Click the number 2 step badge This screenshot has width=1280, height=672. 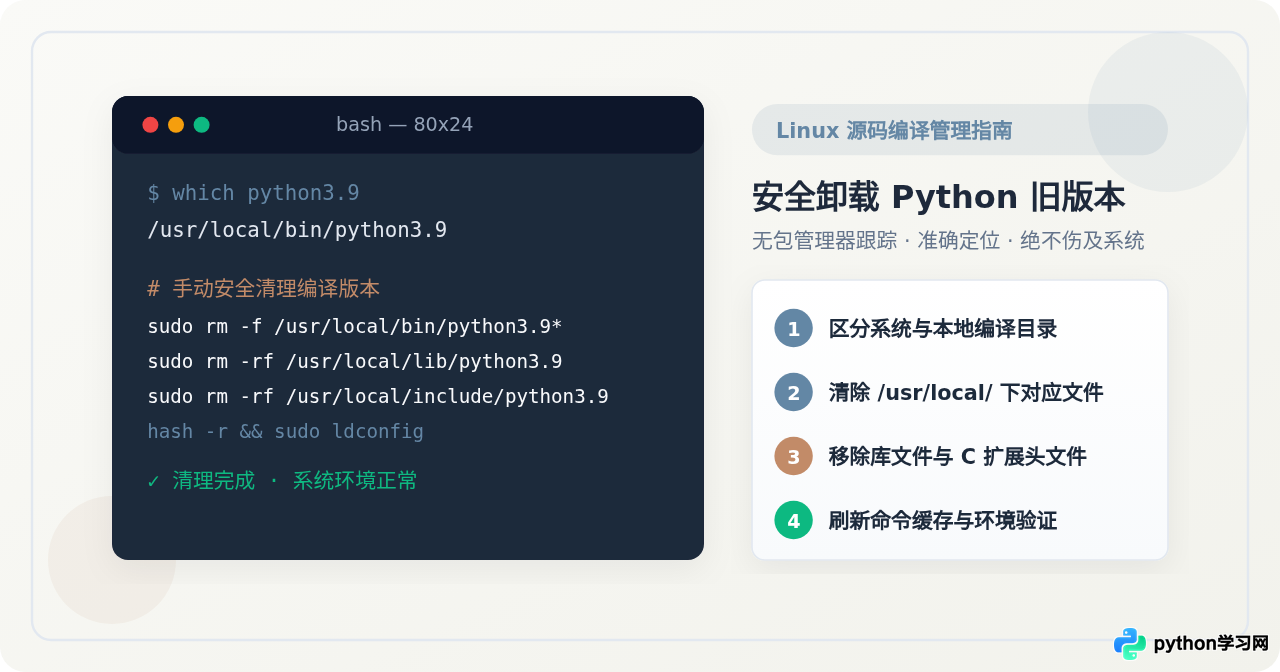794,392
